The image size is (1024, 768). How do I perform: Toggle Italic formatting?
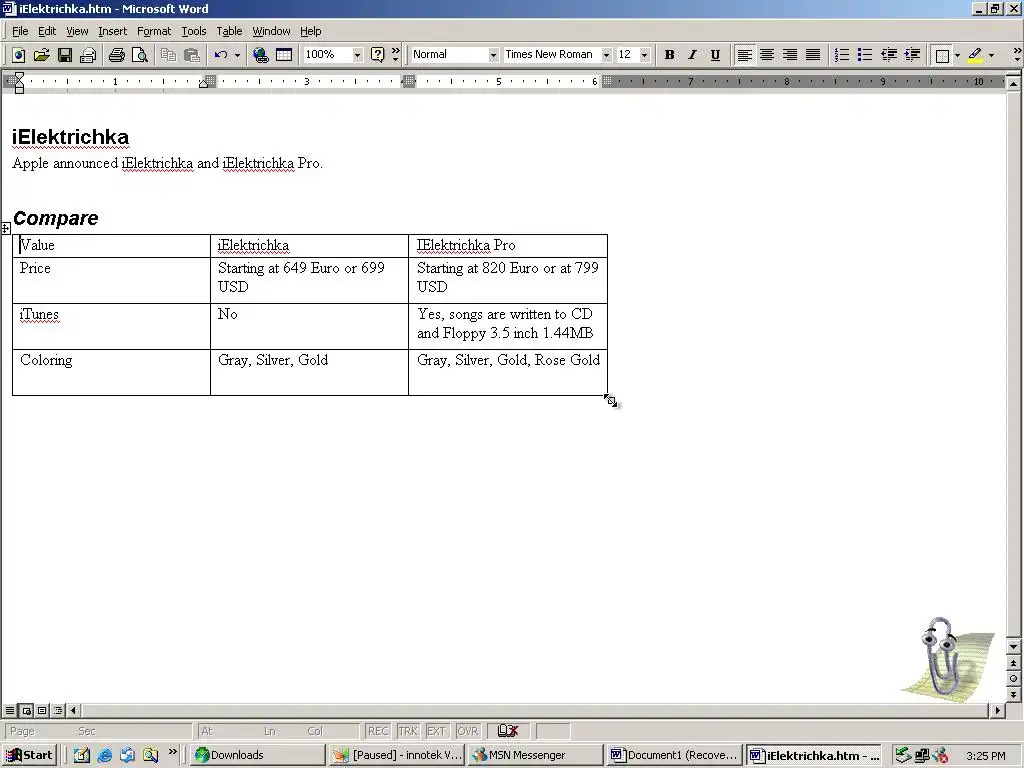click(692, 55)
